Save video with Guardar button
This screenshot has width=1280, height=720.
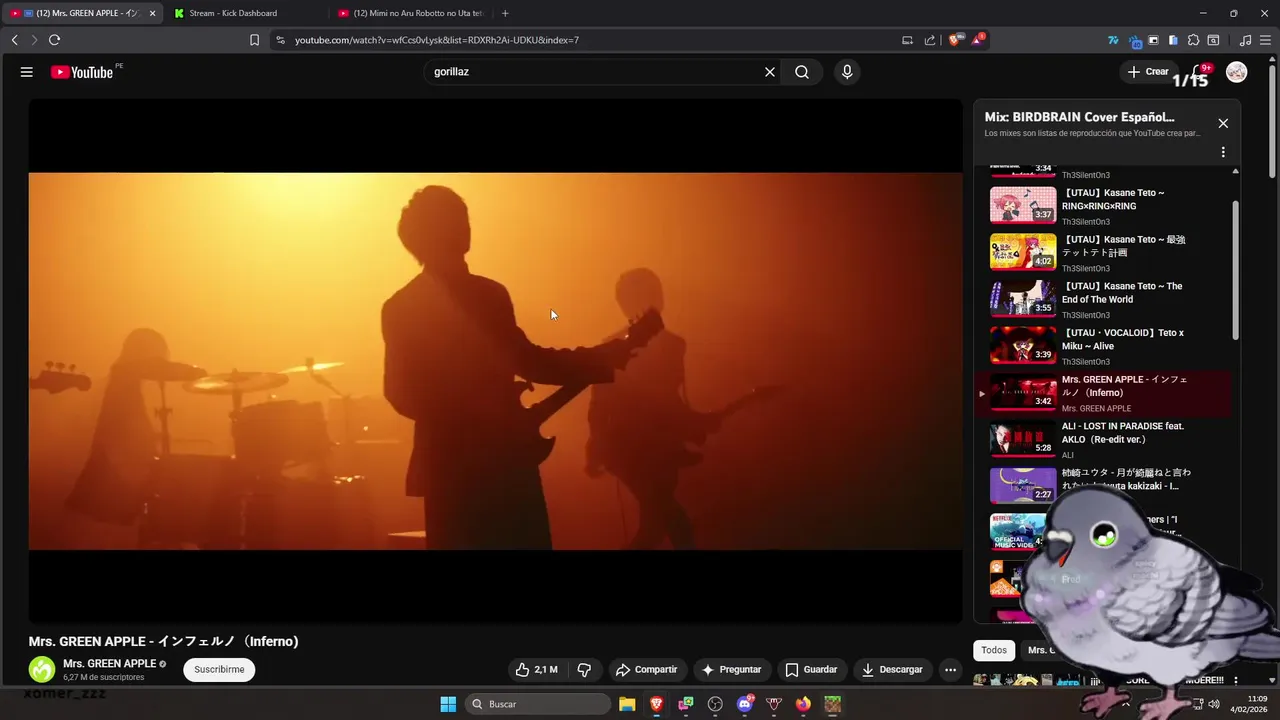click(x=811, y=670)
